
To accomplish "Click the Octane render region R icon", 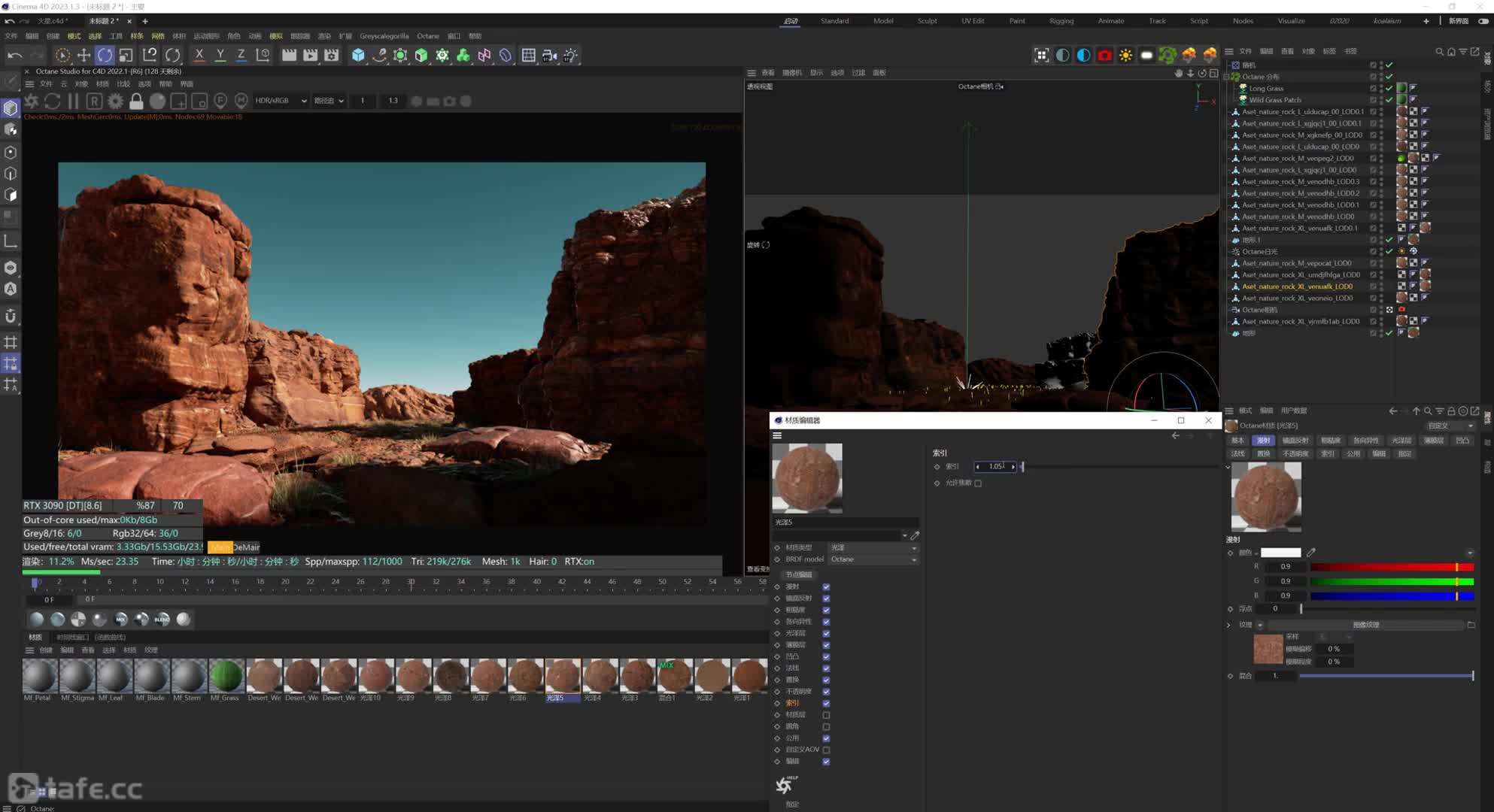I will coord(94,101).
